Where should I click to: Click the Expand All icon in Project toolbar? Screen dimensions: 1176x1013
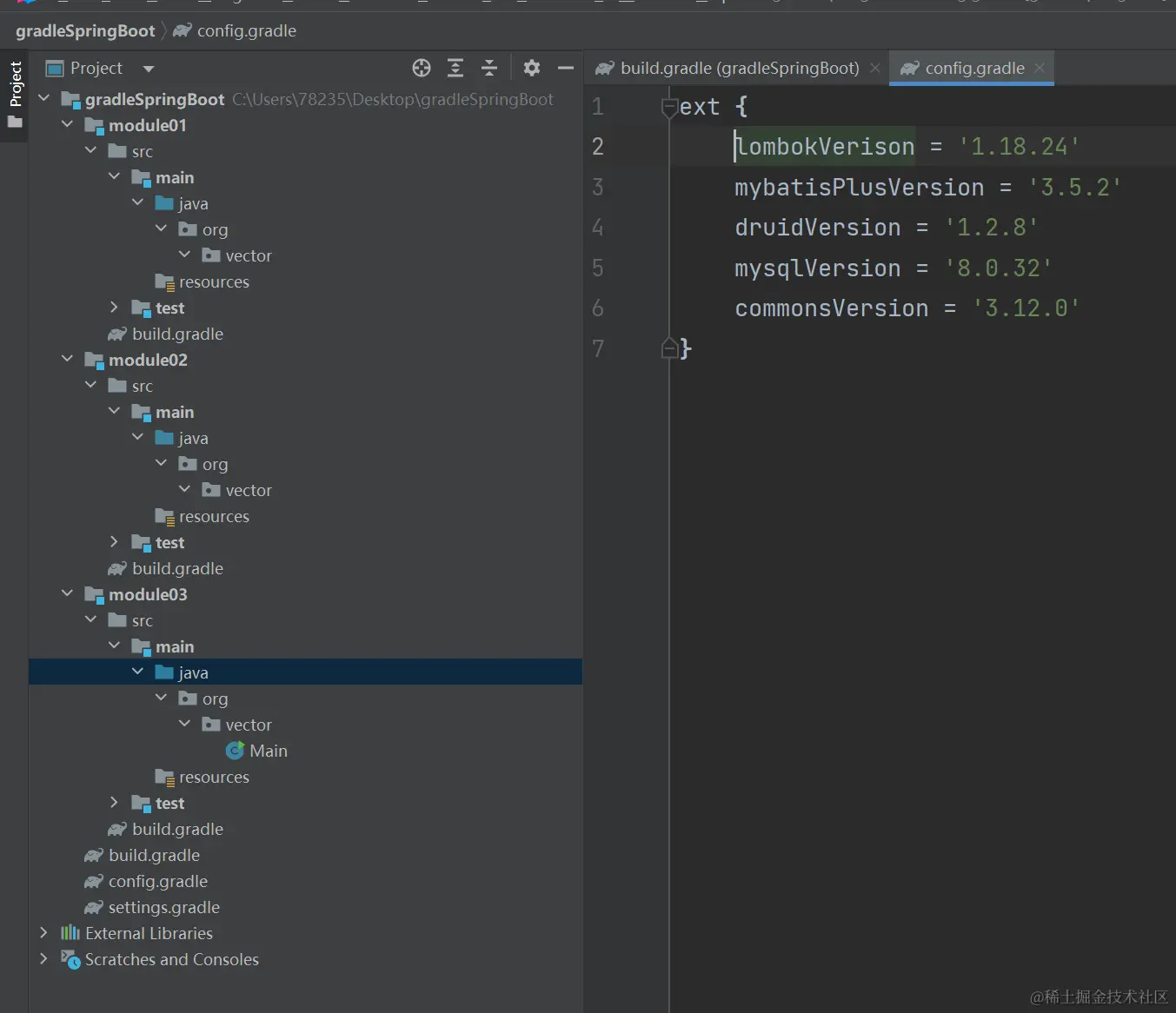[x=455, y=68]
